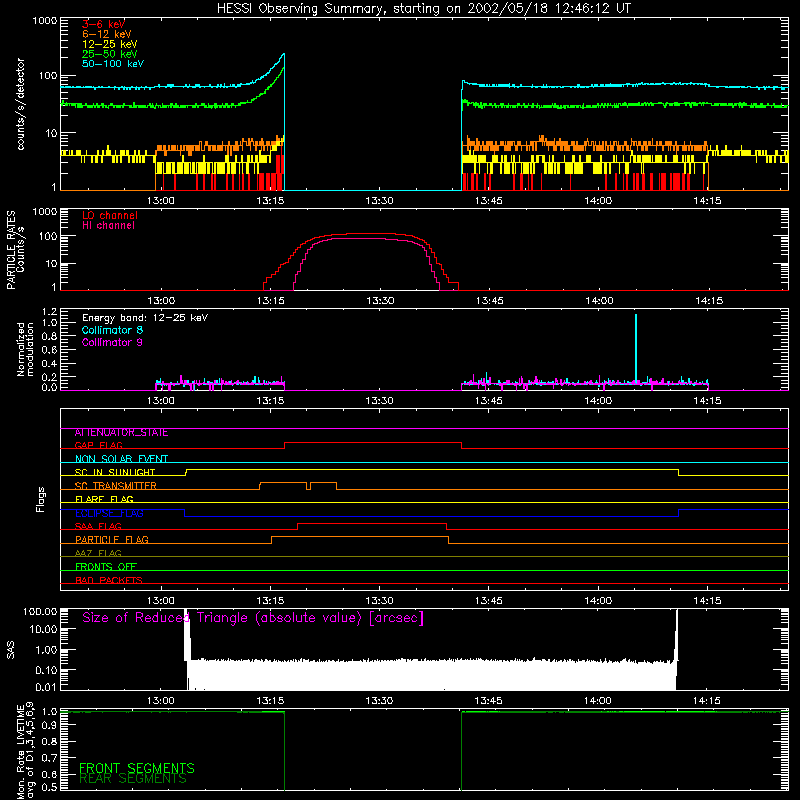
Task: Click the Mon. Rate LIVETIME axis label
Action: coord(26,751)
